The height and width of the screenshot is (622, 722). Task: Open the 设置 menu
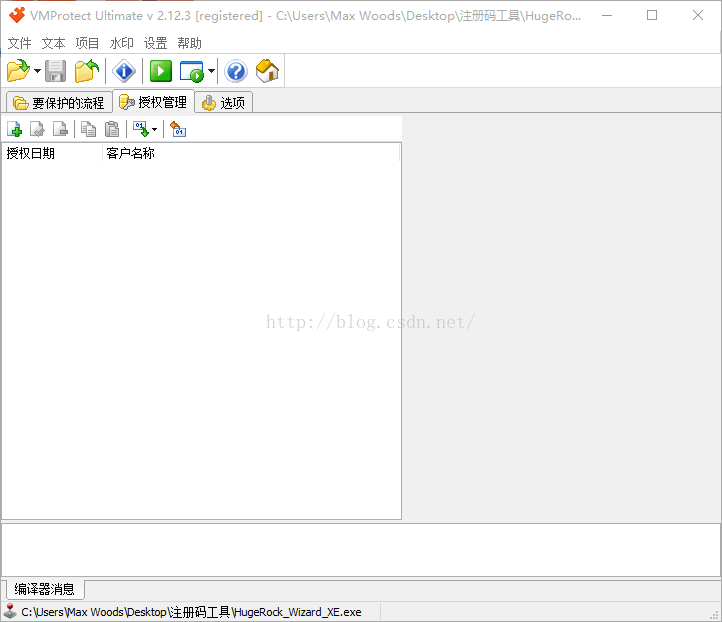tap(156, 43)
